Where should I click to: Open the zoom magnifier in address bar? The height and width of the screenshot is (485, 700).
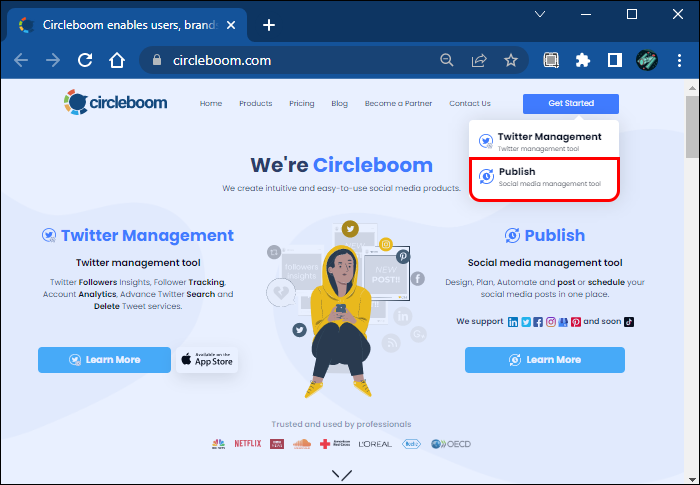click(x=446, y=60)
